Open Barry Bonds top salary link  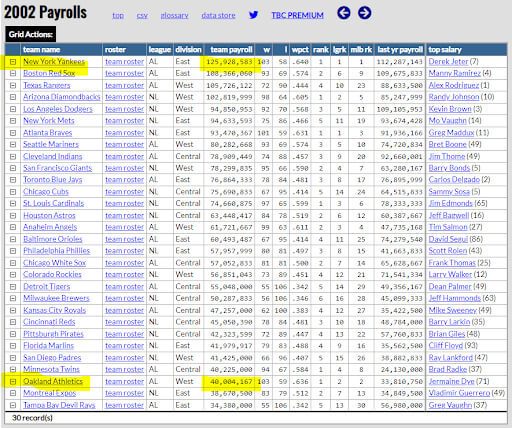[x=449, y=168]
